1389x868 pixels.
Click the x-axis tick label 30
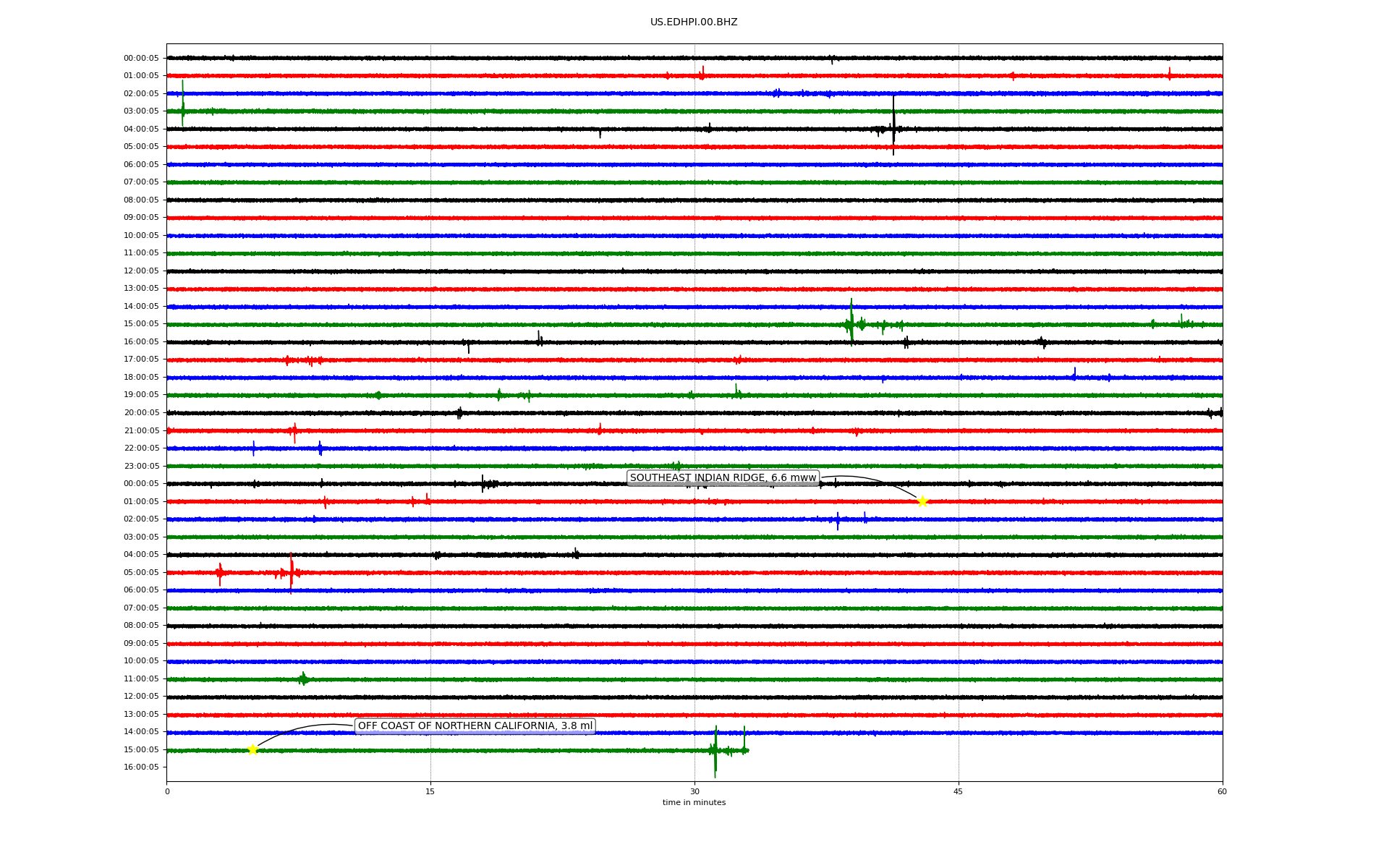pos(694,791)
